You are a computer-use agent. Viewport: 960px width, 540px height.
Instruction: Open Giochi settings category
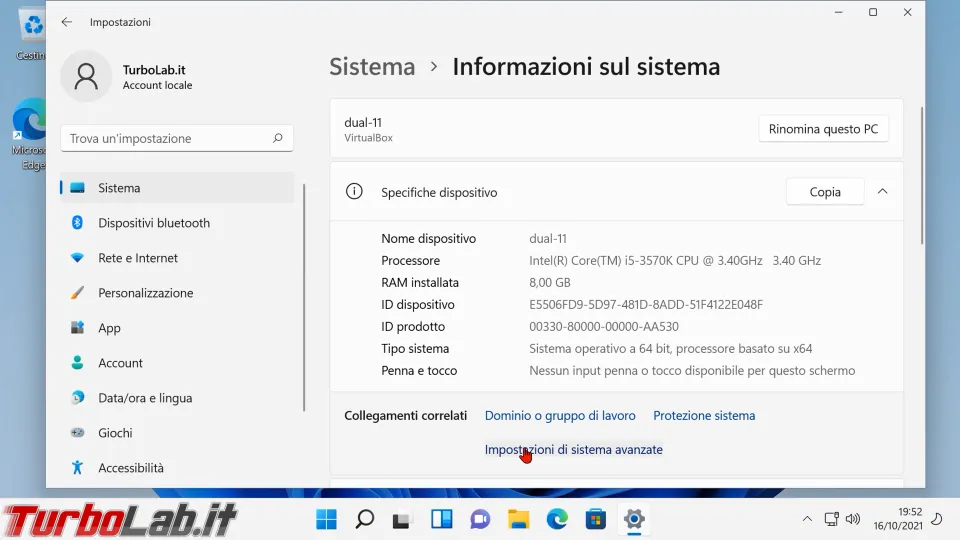tap(115, 433)
